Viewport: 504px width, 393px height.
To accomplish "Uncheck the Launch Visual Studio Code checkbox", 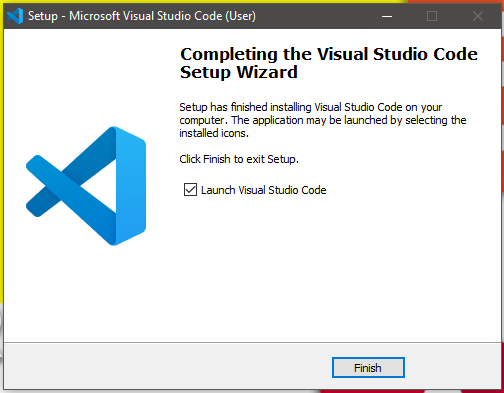I will 190,190.
